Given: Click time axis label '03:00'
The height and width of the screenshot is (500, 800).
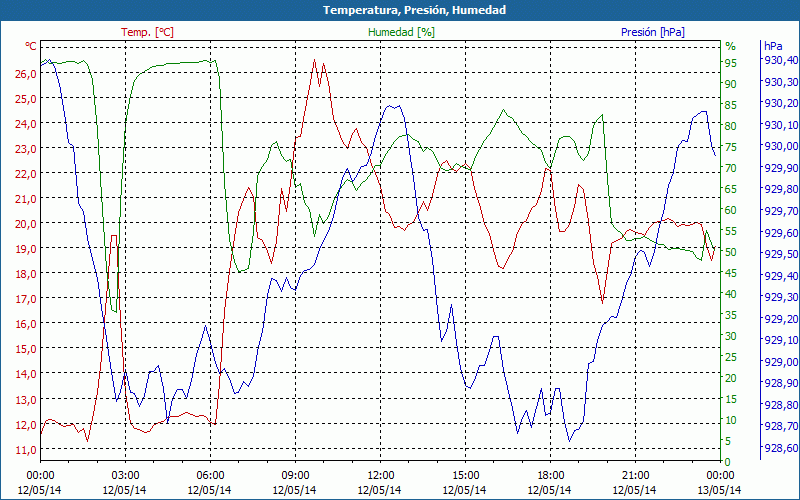Looking at the screenshot, I should click(x=125, y=476).
